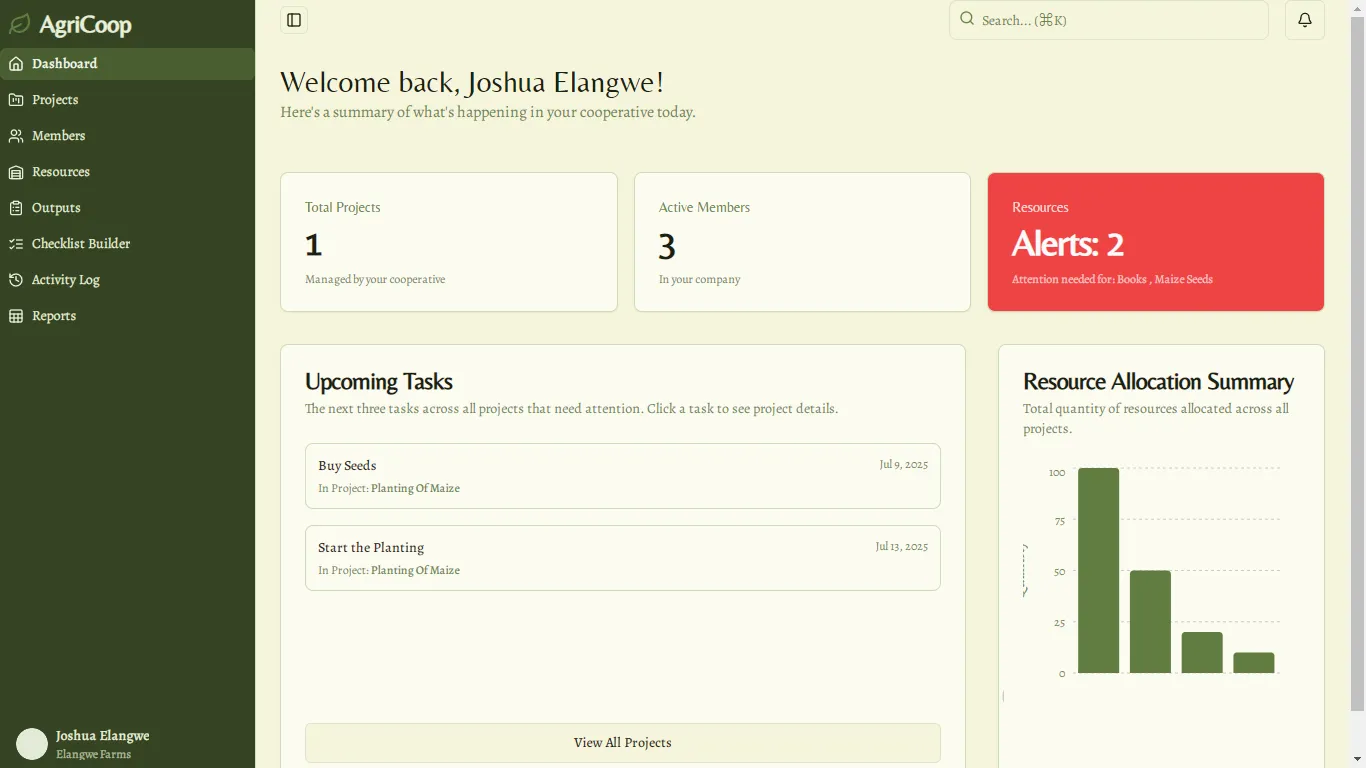Click Planting Of Maize under Start the Planting
The height and width of the screenshot is (768, 1366).
click(x=415, y=571)
